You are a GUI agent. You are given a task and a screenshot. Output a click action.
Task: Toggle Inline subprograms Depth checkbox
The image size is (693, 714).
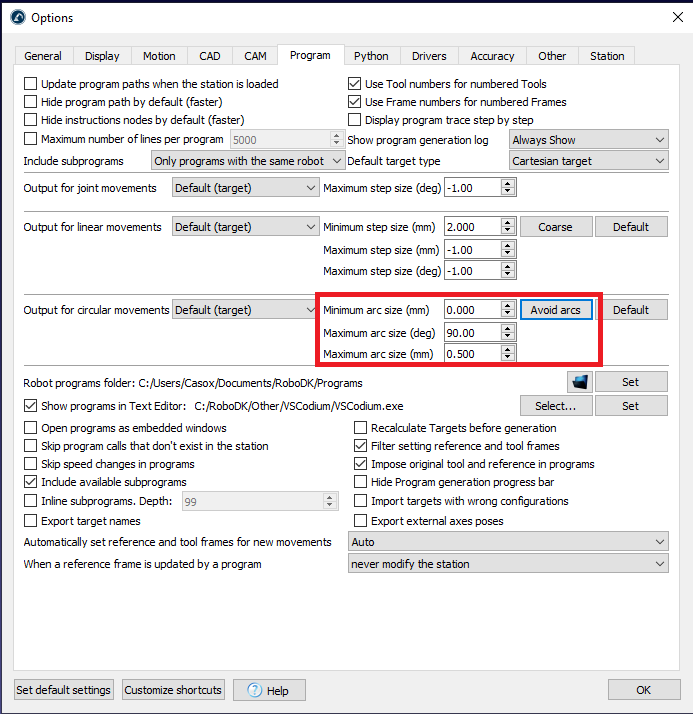(x=31, y=501)
